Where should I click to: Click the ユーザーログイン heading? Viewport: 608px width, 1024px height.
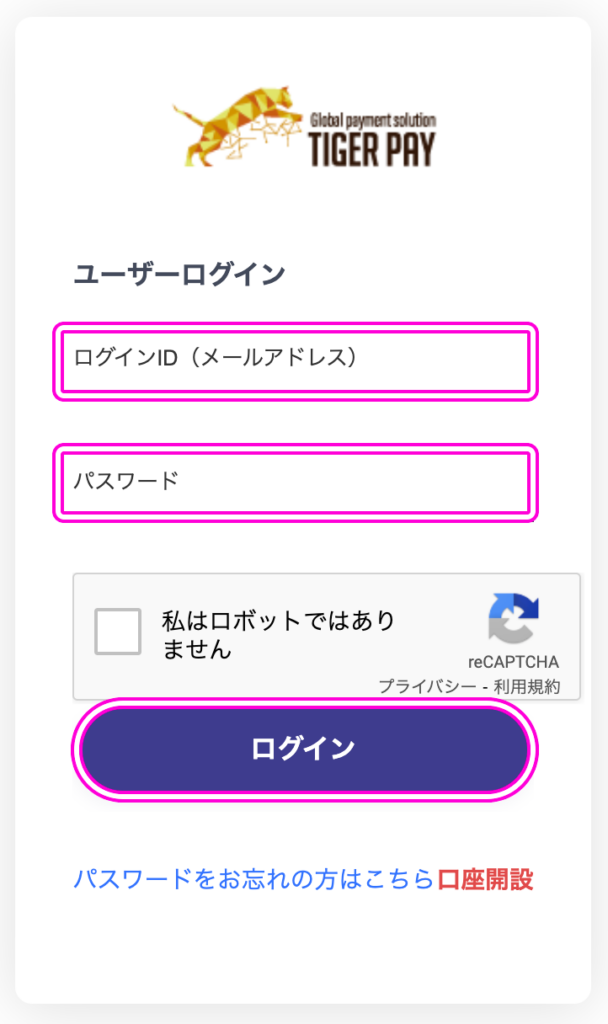[x=180, y=274]
